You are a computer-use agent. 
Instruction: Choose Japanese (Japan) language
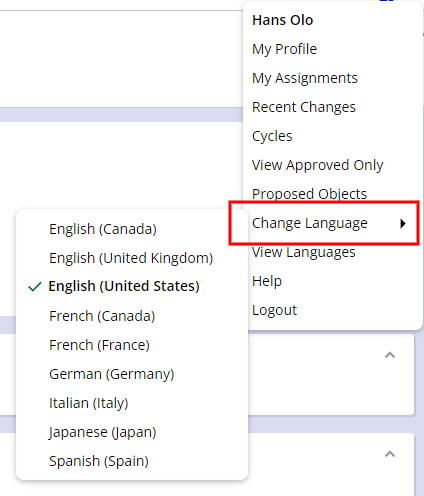point(102,432)
